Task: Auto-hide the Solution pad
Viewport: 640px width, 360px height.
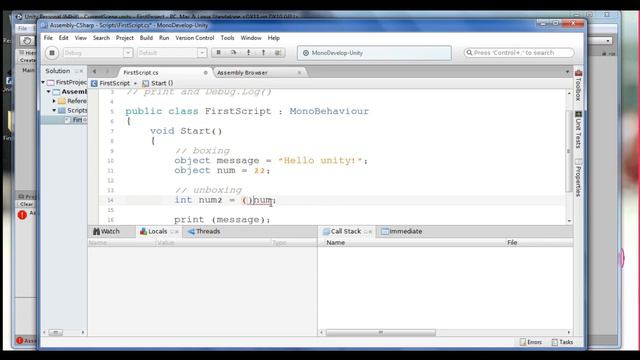Action: tap(76, 71)
